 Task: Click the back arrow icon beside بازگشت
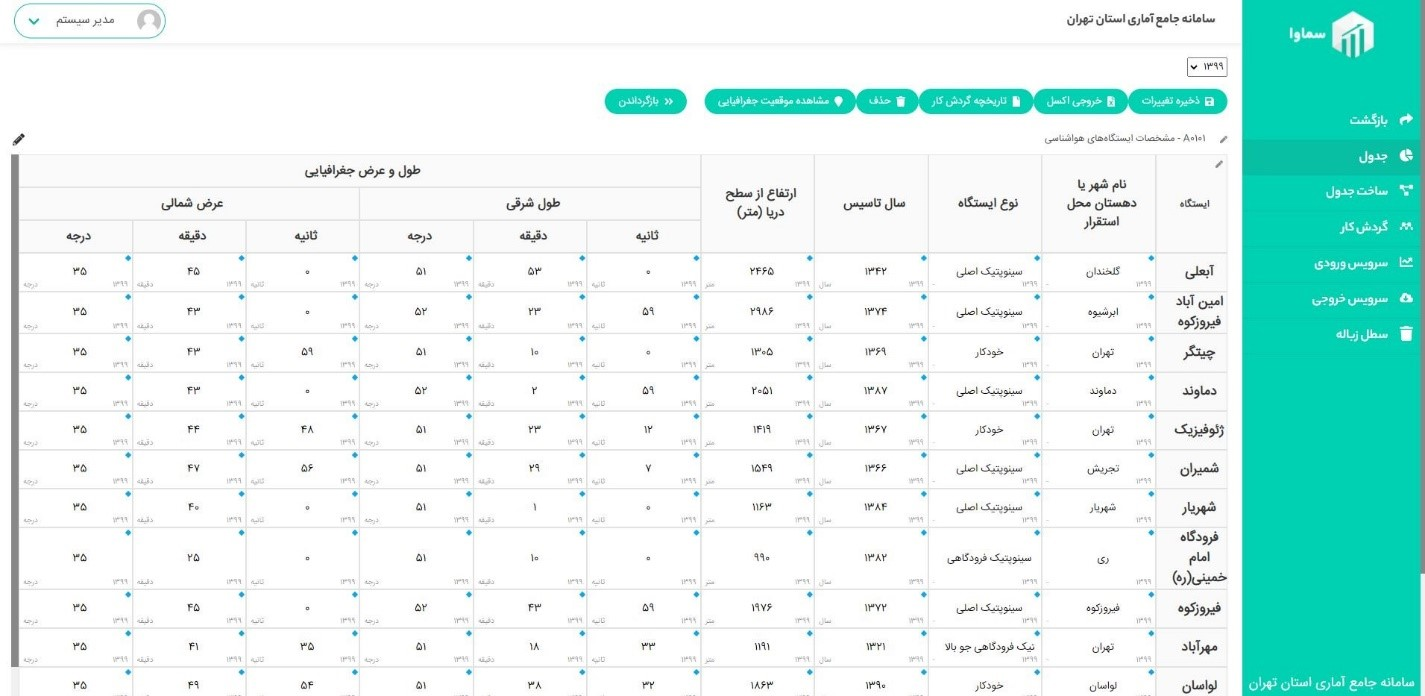[1405, 120]
